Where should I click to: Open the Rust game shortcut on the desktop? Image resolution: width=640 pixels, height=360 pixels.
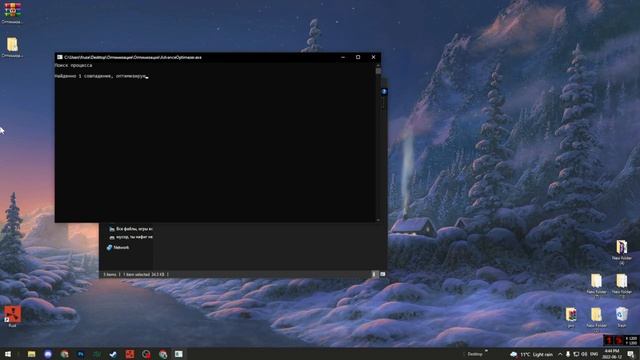12,314
